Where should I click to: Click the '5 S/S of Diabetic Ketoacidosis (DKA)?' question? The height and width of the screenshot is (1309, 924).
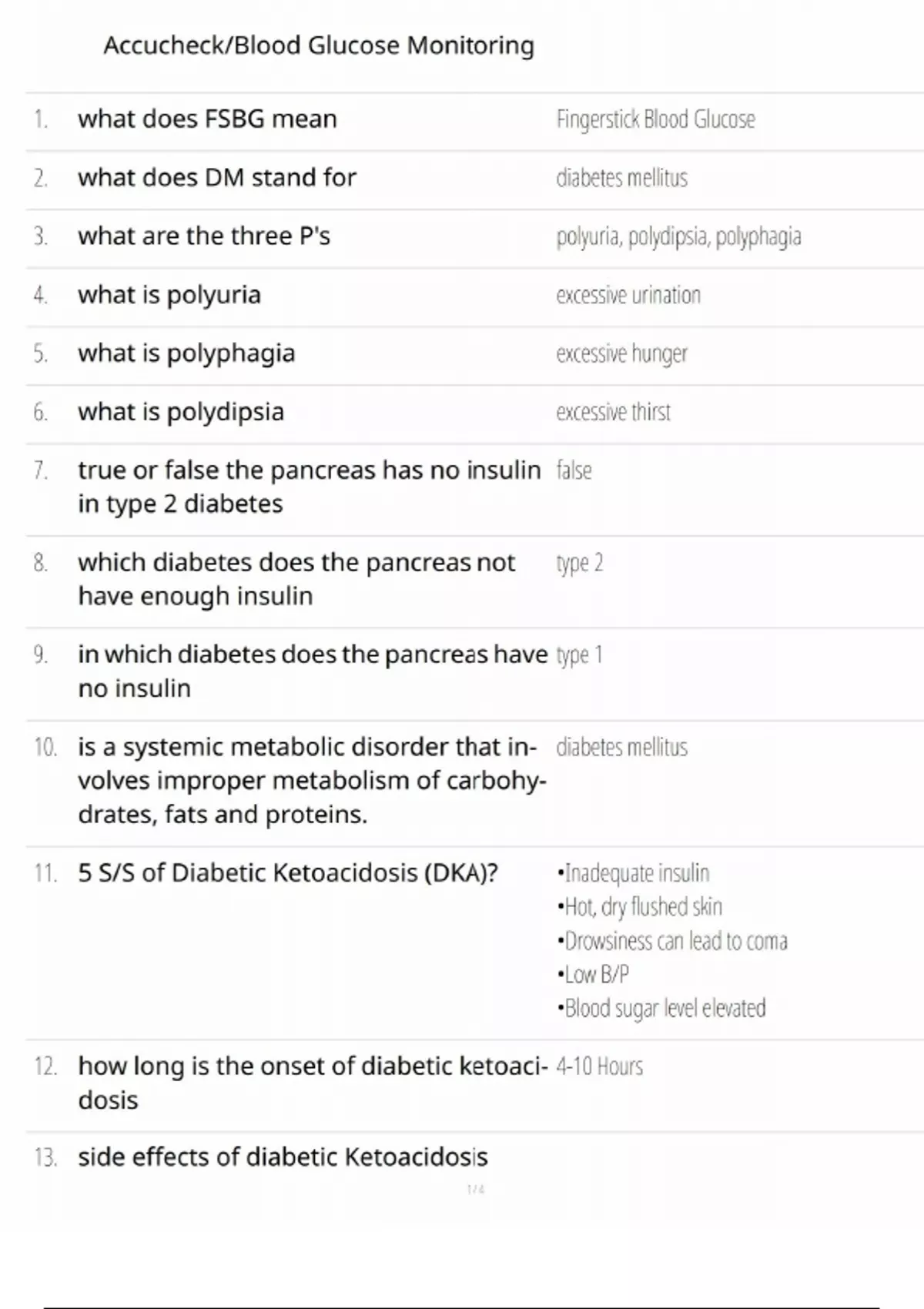(x=287, y=873)
